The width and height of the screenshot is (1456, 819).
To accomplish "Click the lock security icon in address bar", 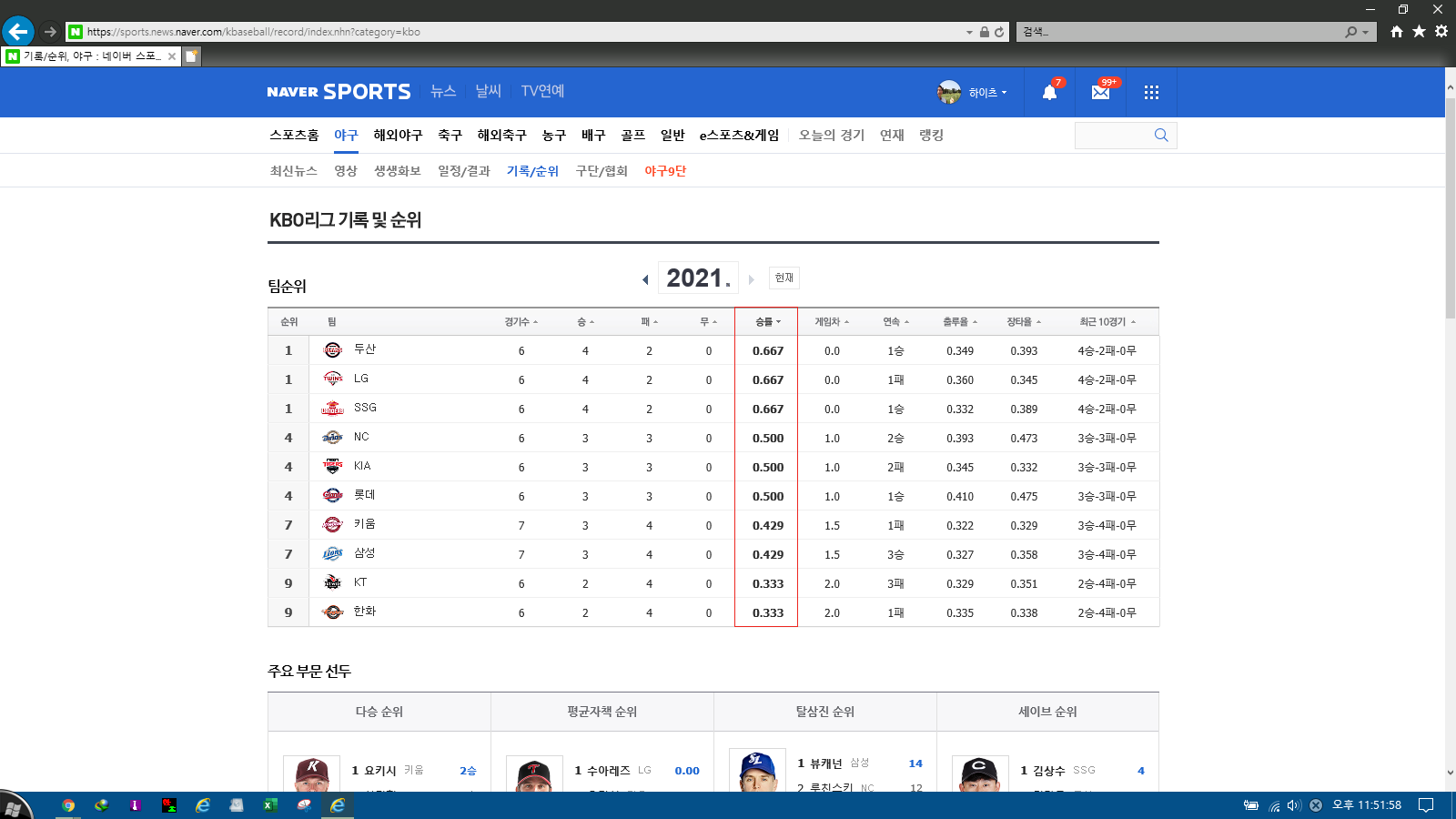I will pos(985,32).
